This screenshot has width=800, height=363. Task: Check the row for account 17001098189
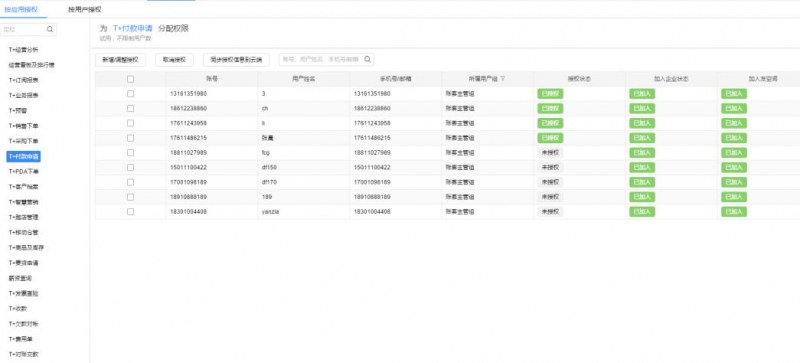(131, 182)
